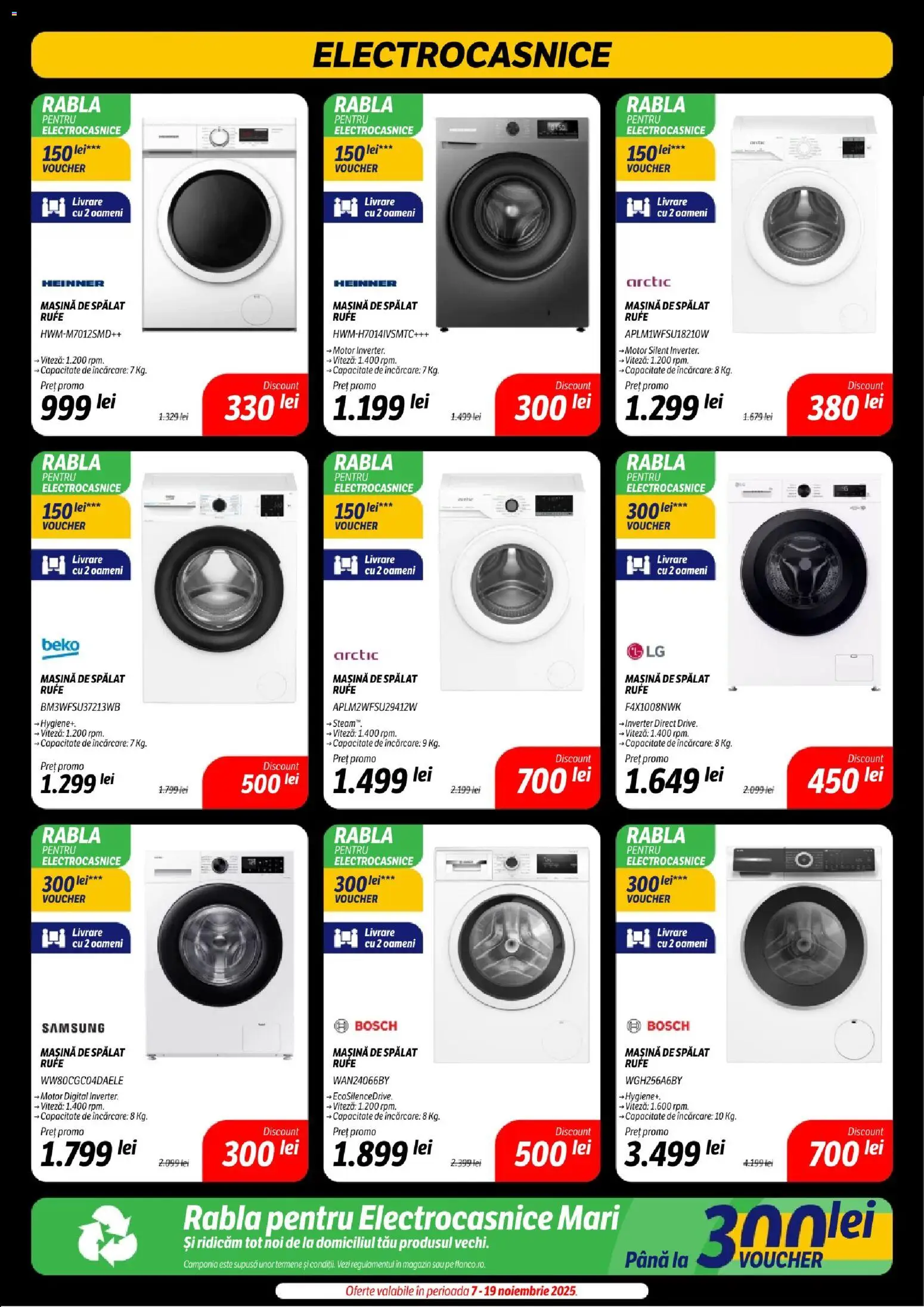Click the 3.499 lei promo price
The width and height of the screenshot is (924, 1307).
(x=674, y=1153)
